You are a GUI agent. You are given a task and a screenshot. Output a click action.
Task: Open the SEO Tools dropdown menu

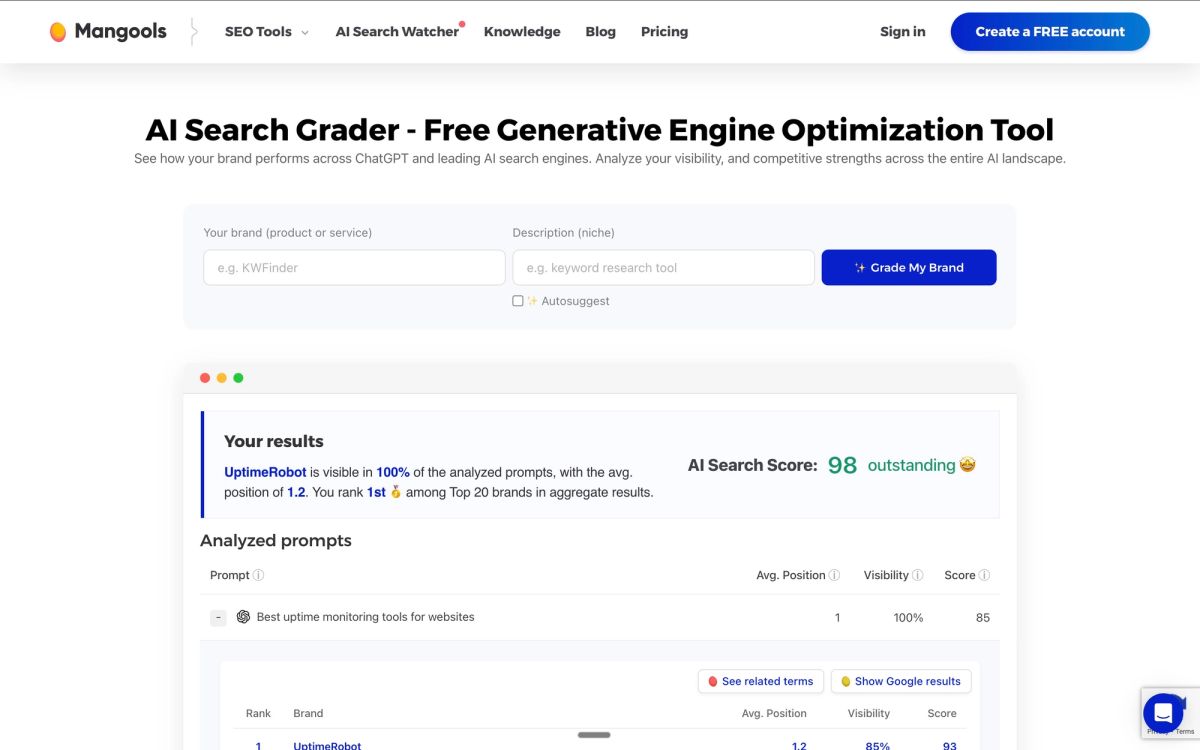pyautogui.click(x=266, y=32)
